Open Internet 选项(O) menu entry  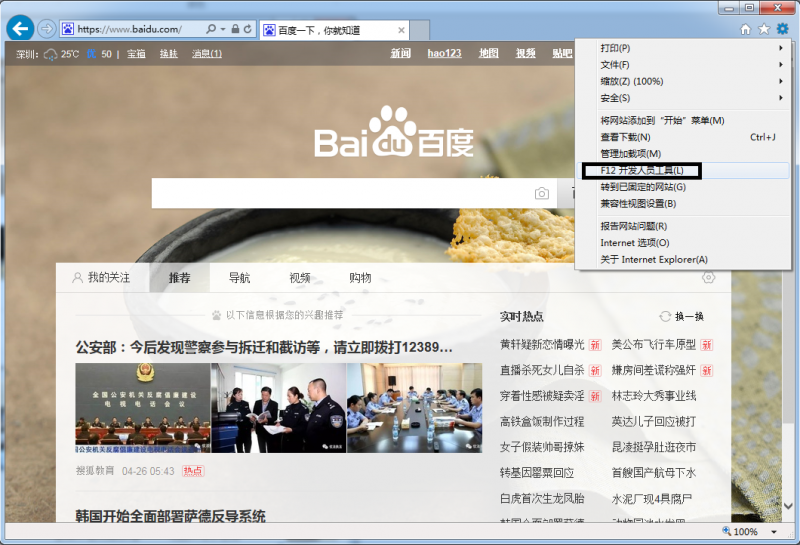coord(683,243)
